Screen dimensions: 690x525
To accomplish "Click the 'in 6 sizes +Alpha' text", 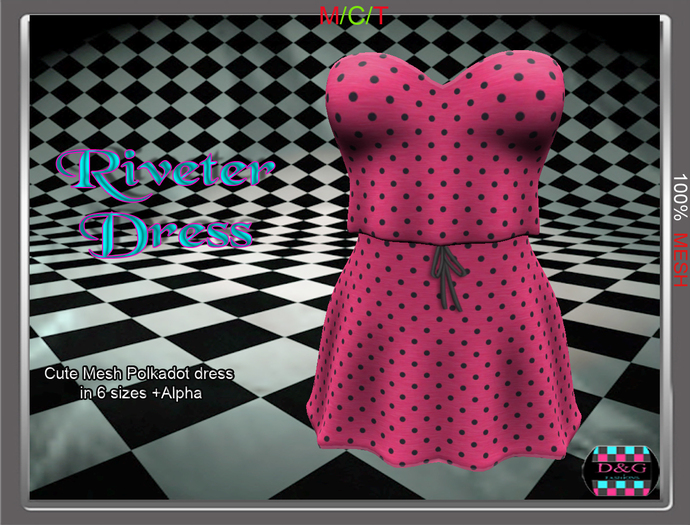I will coord(141,393).
